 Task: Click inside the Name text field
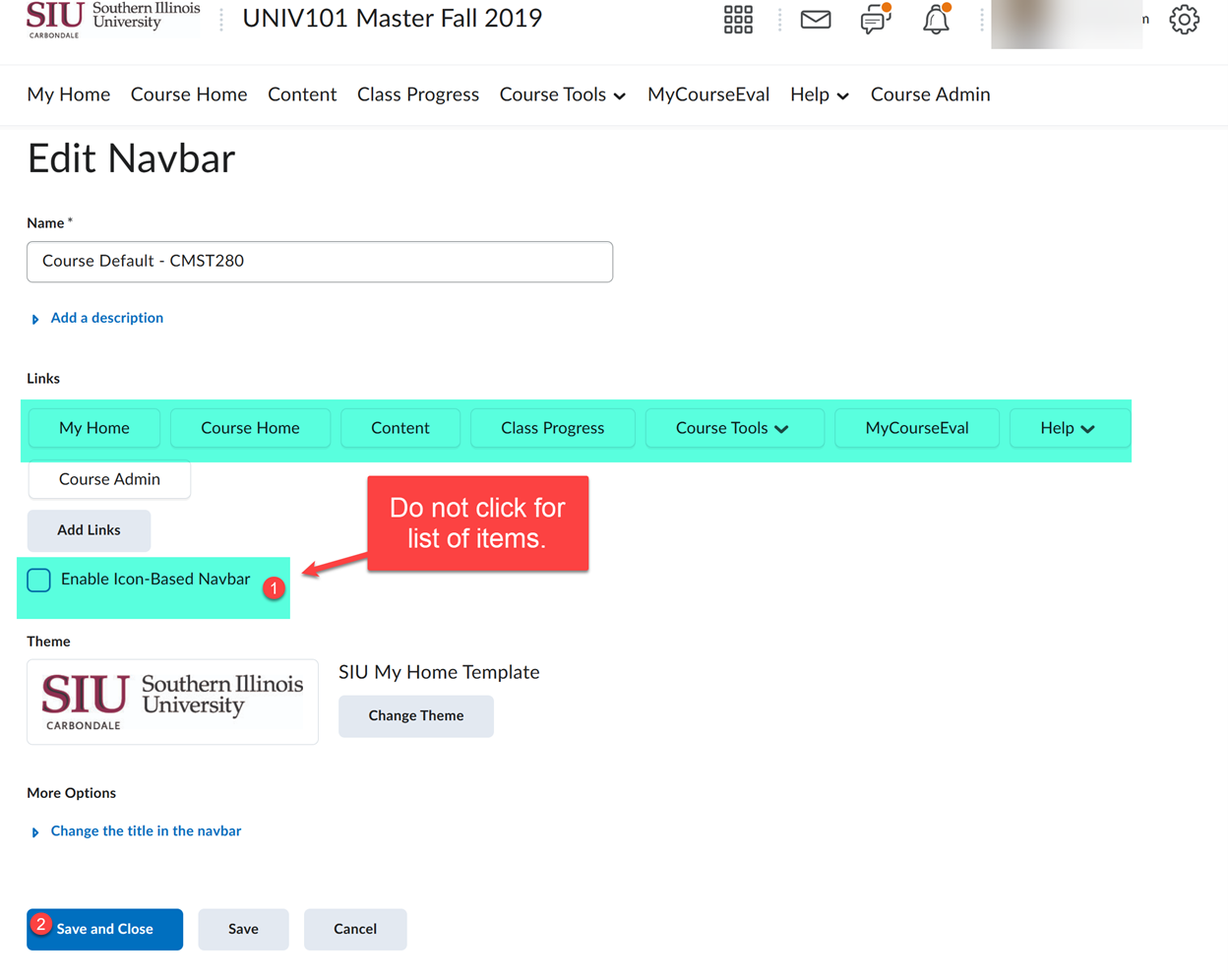point(320,262)
